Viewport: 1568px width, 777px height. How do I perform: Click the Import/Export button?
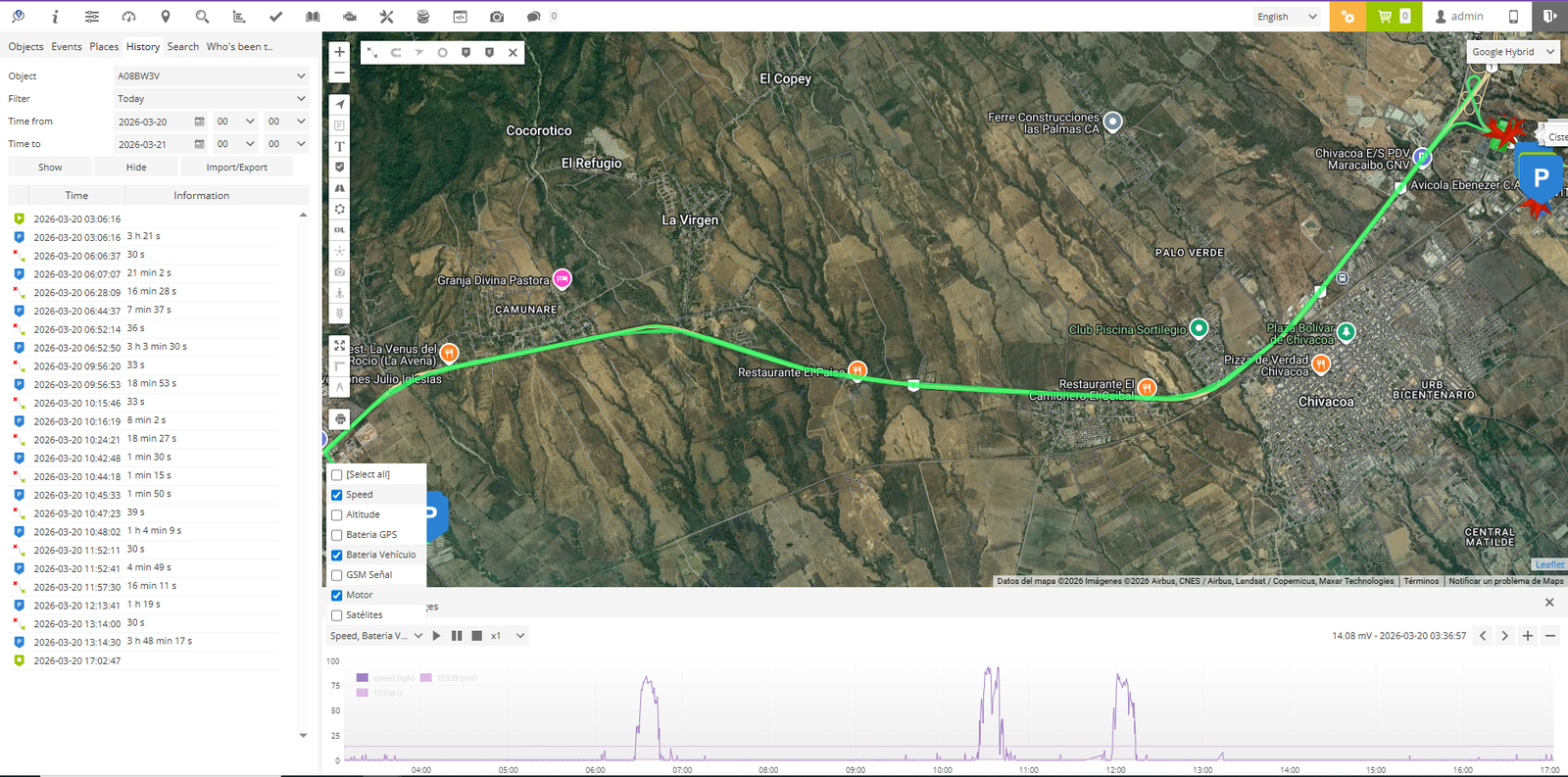point(237,168)
